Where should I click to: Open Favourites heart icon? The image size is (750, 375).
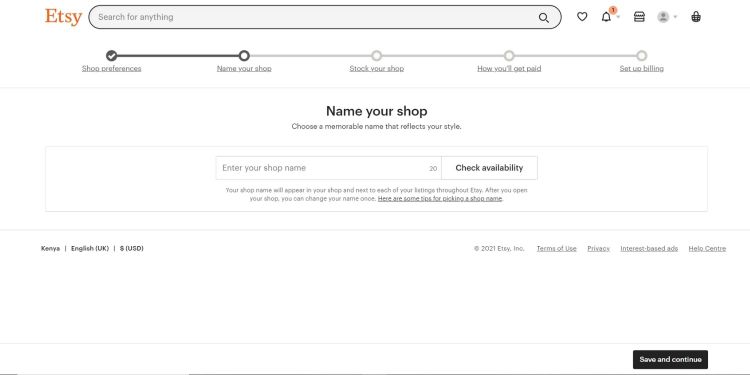click(x=582, y=17)
